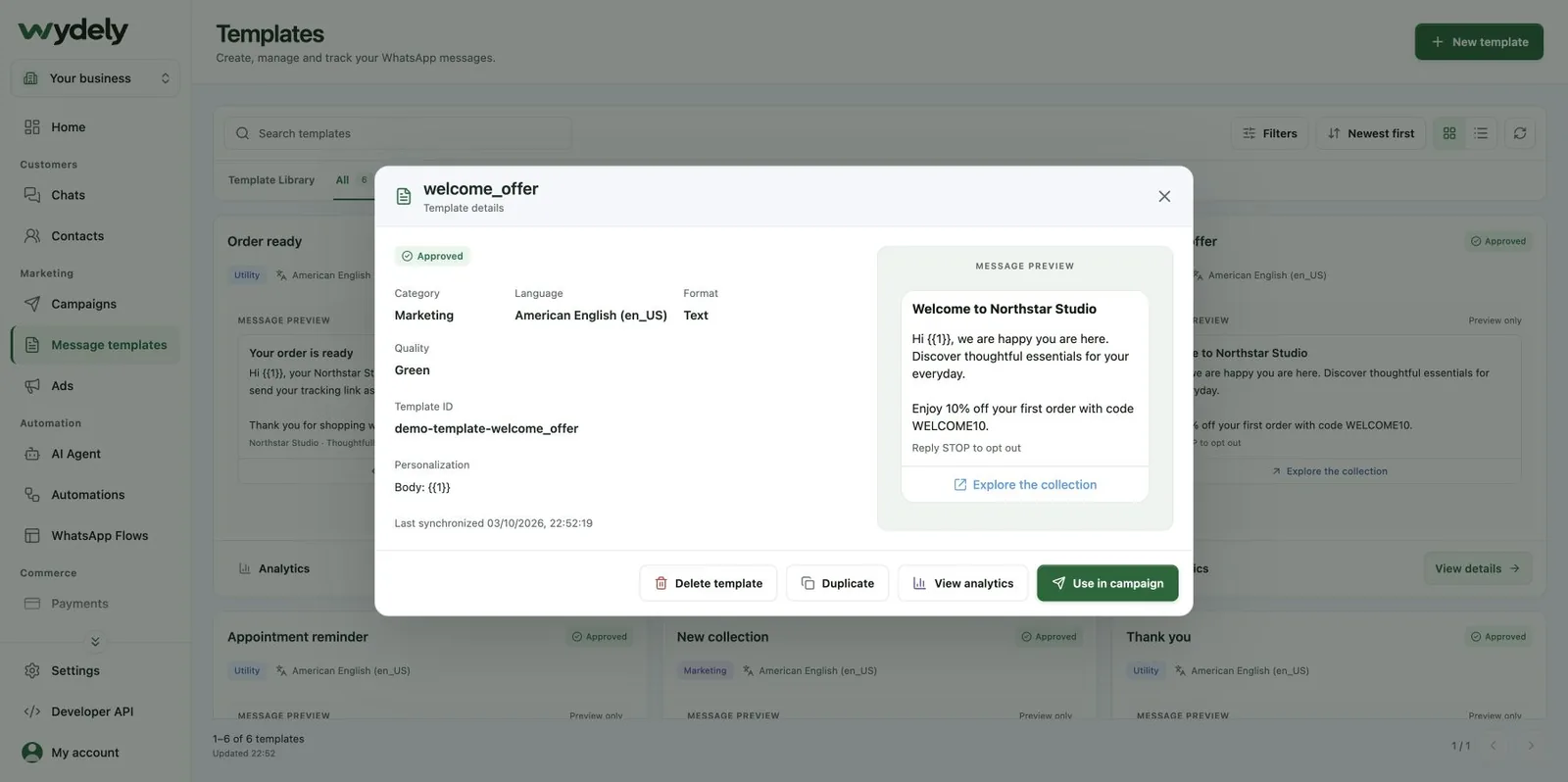Duplicate the welcome_offer template
The width and height of the screenshot is (1568, 782).
(838, 583)
